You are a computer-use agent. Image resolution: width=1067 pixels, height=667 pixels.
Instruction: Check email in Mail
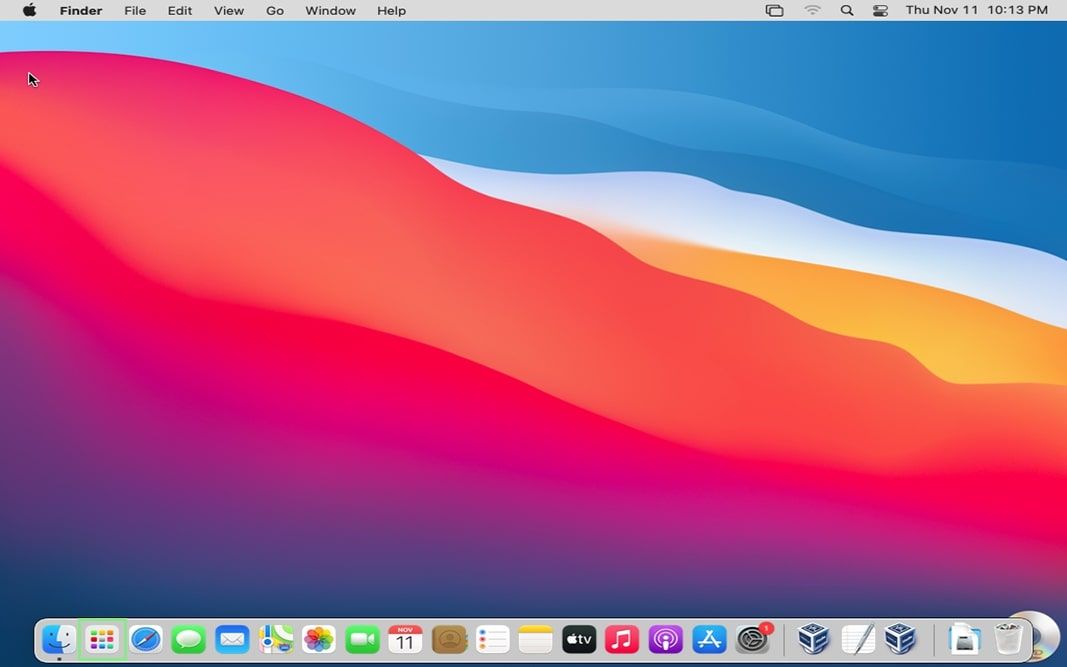(x=231, y=639)
